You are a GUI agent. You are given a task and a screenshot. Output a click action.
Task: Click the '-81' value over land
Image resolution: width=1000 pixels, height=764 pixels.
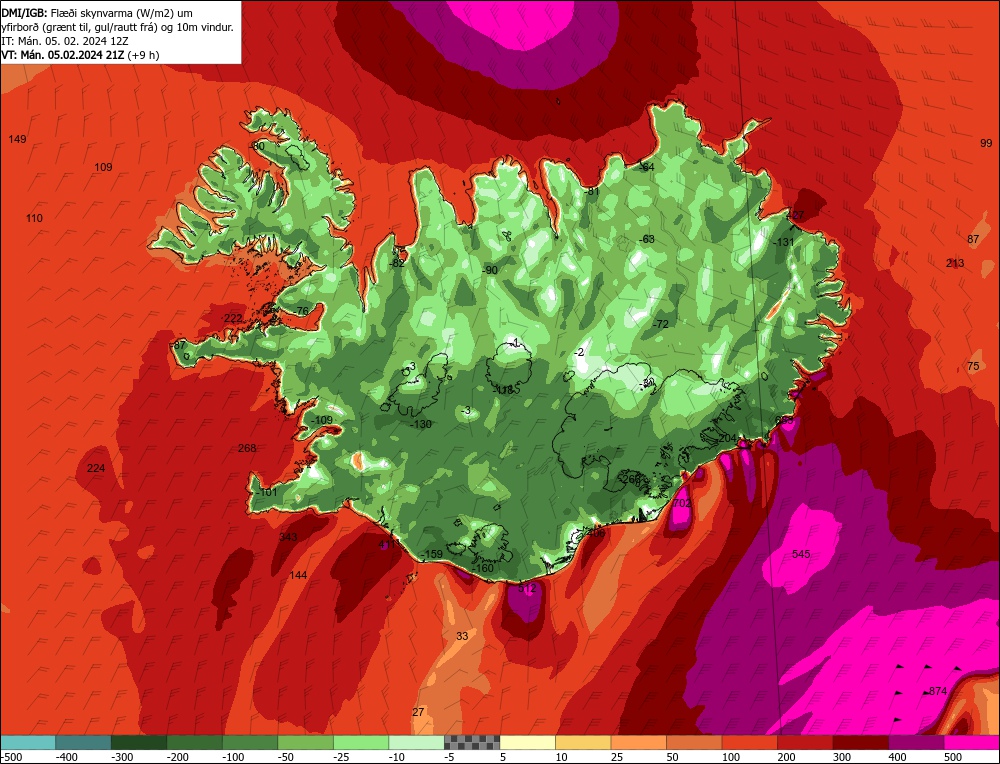click(x=592, y=191)
